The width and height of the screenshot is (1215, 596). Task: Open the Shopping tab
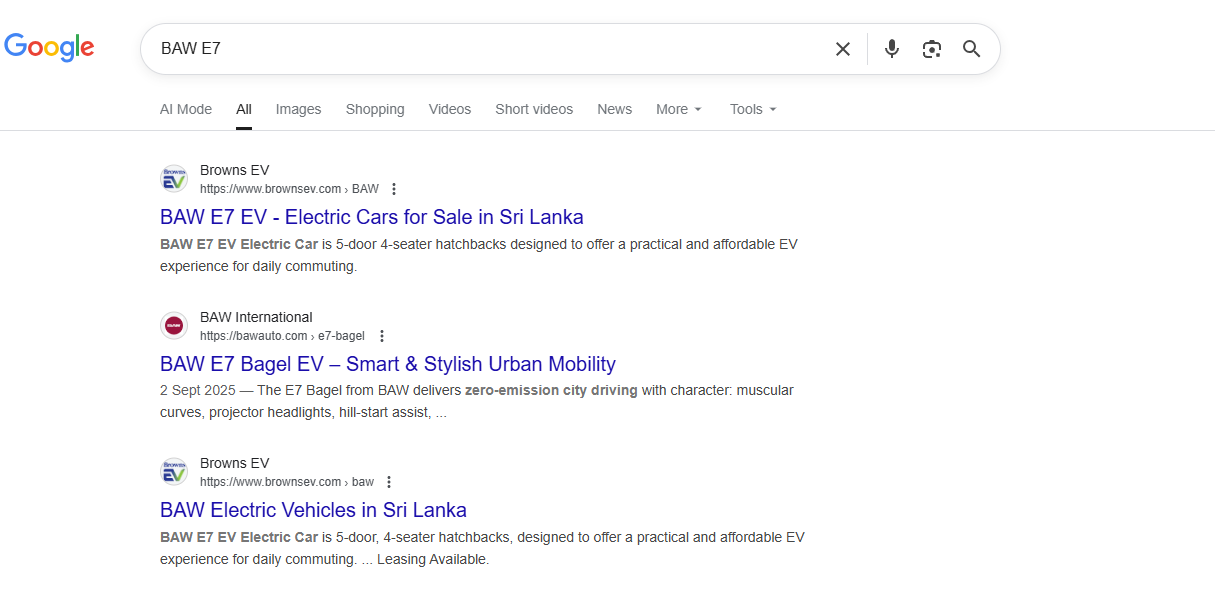pos(375,109)
